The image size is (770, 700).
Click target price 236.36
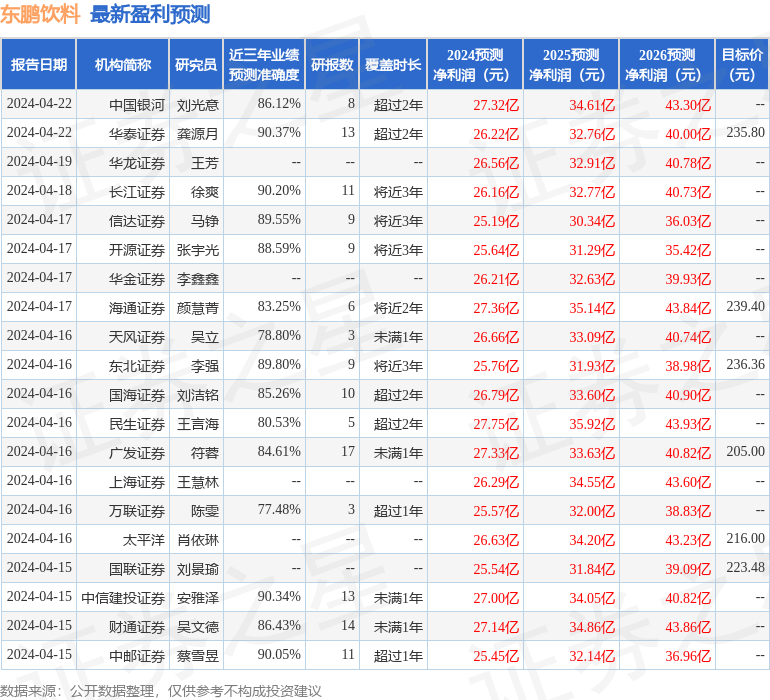(745, 364)
